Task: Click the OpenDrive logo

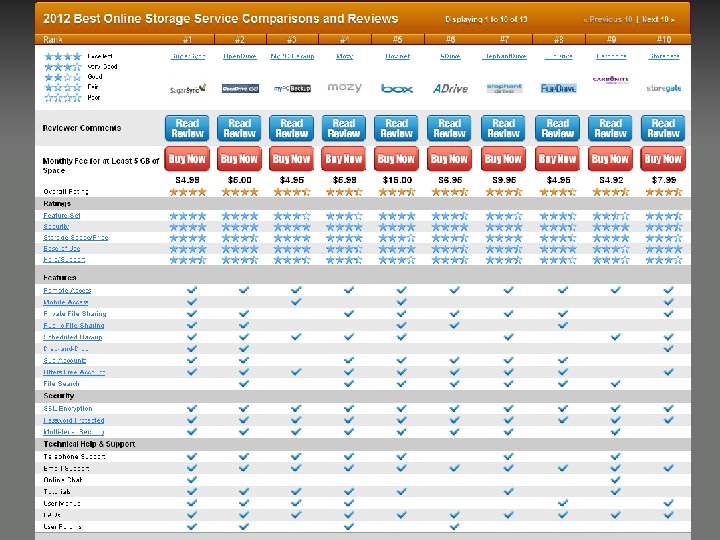Action: pos(240,89)
